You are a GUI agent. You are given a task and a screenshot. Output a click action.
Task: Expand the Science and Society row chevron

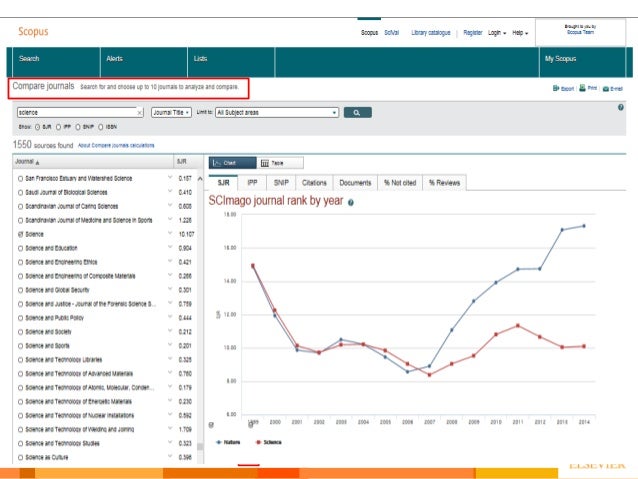pos(170,331)
